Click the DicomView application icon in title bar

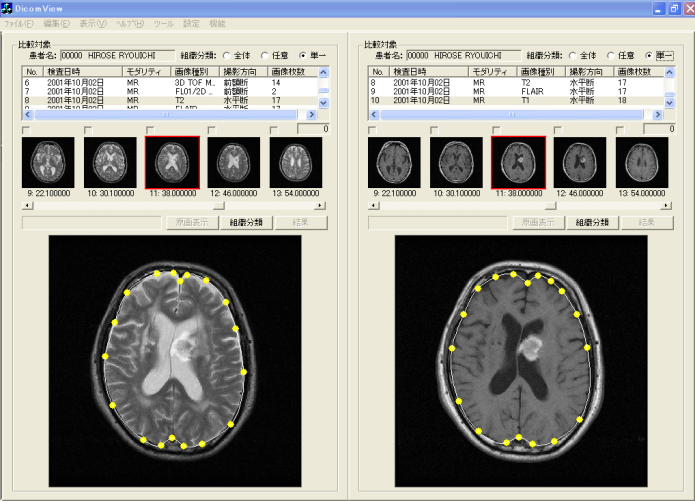[8, 8]
